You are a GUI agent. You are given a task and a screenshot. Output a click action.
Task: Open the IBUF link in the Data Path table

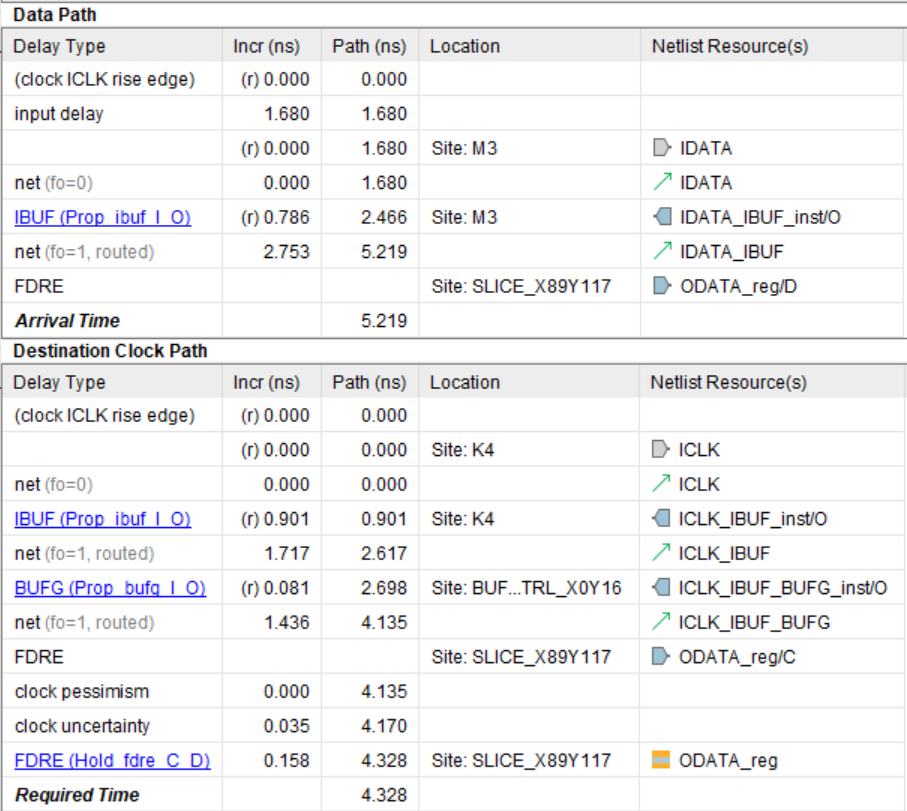click(x=102, y=217)
